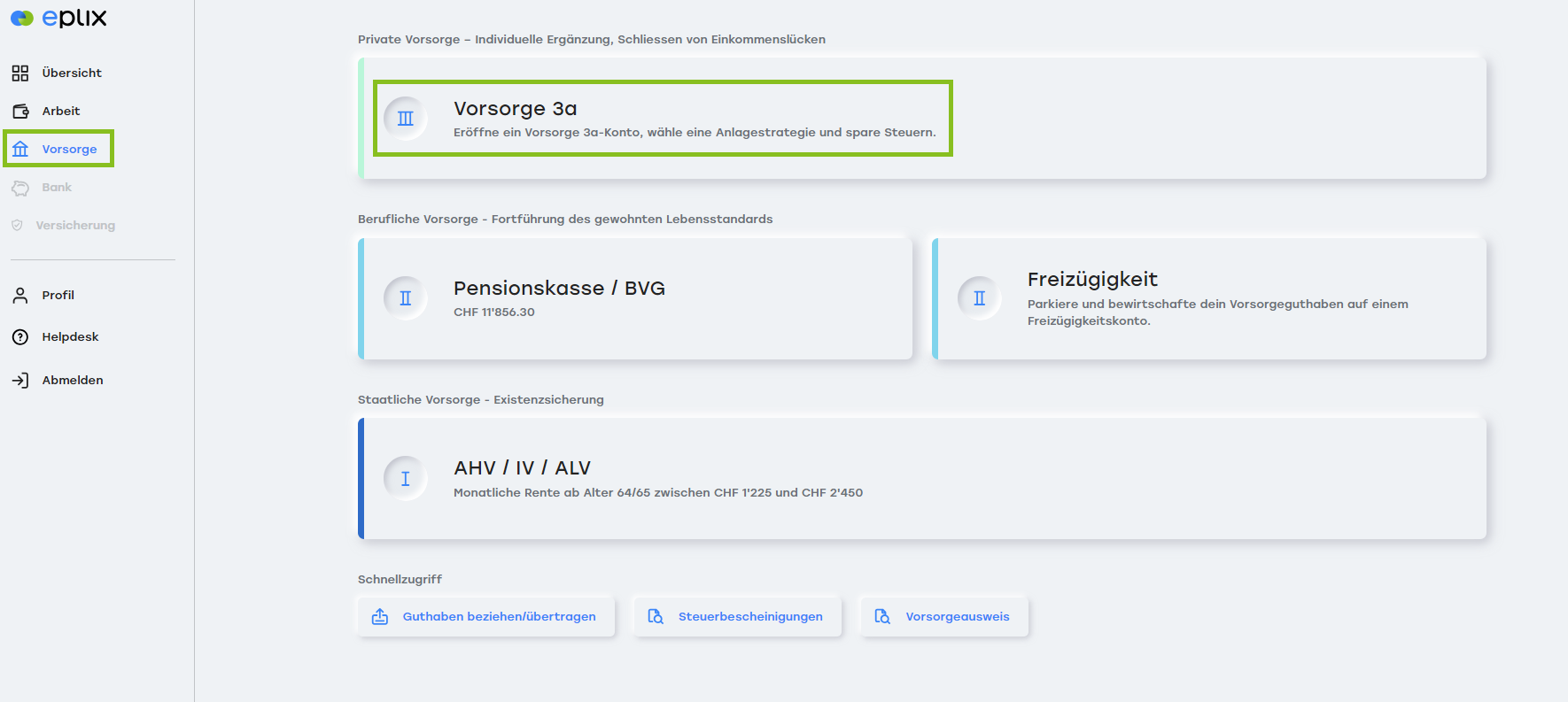
Task: Open the Versicherung menu item
Action: [75, 225]
